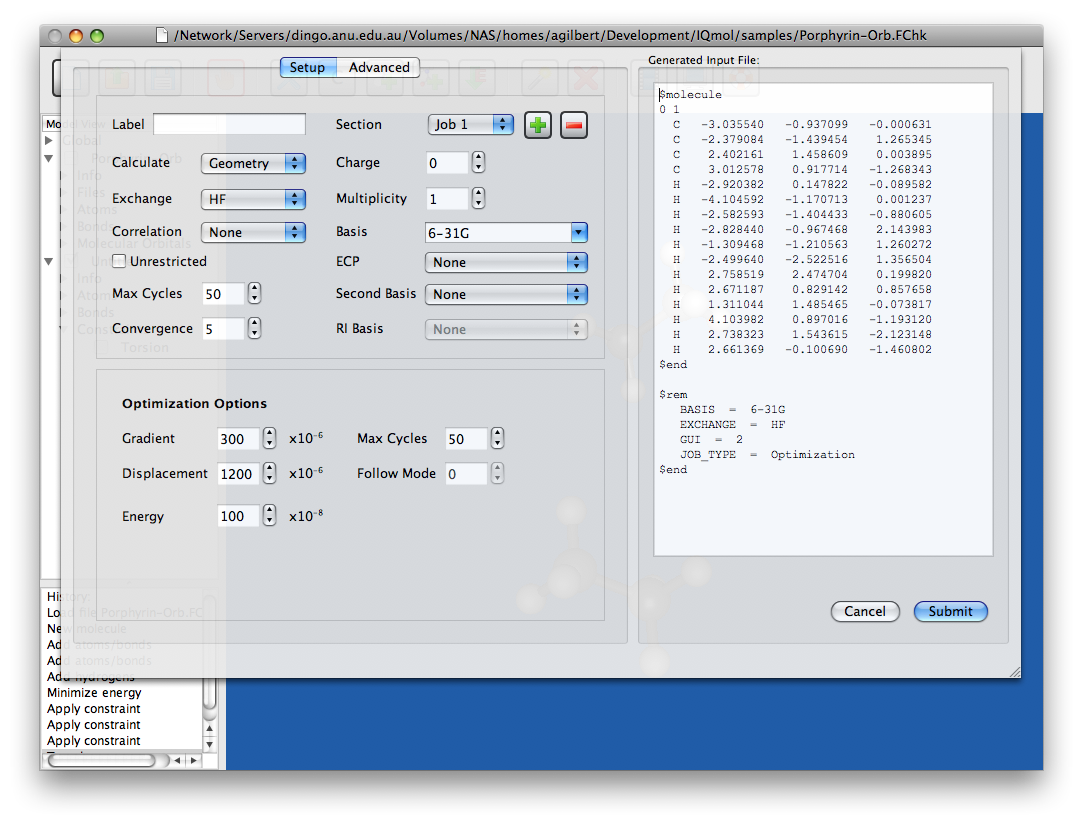Click the Charge value field

tap(448, 163)
